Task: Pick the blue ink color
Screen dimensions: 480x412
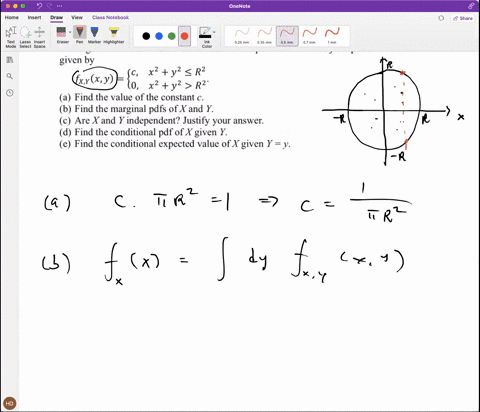Action: pos(159,36)
